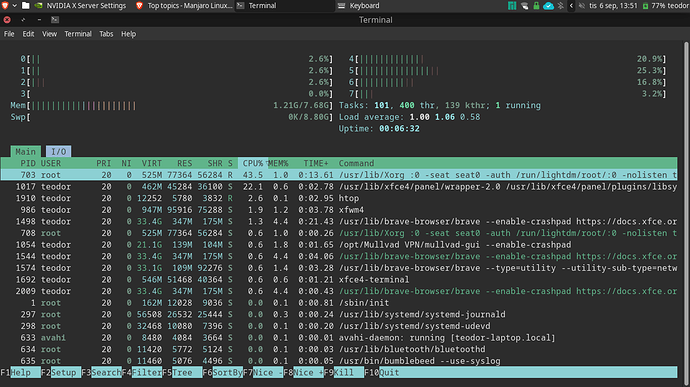Click the Brave launcher icon in panel corner

tap(5, 6)
